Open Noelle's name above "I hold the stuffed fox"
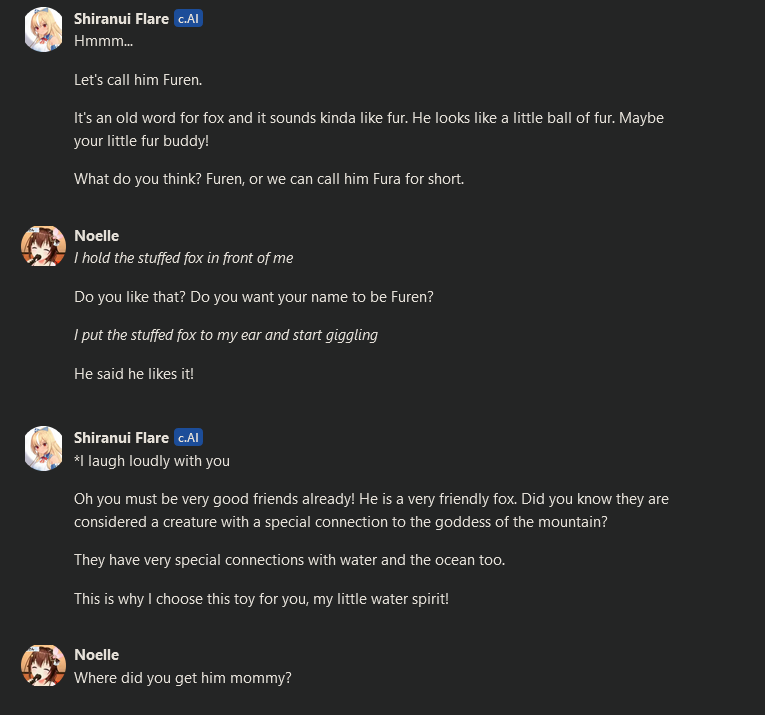The width and height of the screenshot is (765, 715). 96,236
